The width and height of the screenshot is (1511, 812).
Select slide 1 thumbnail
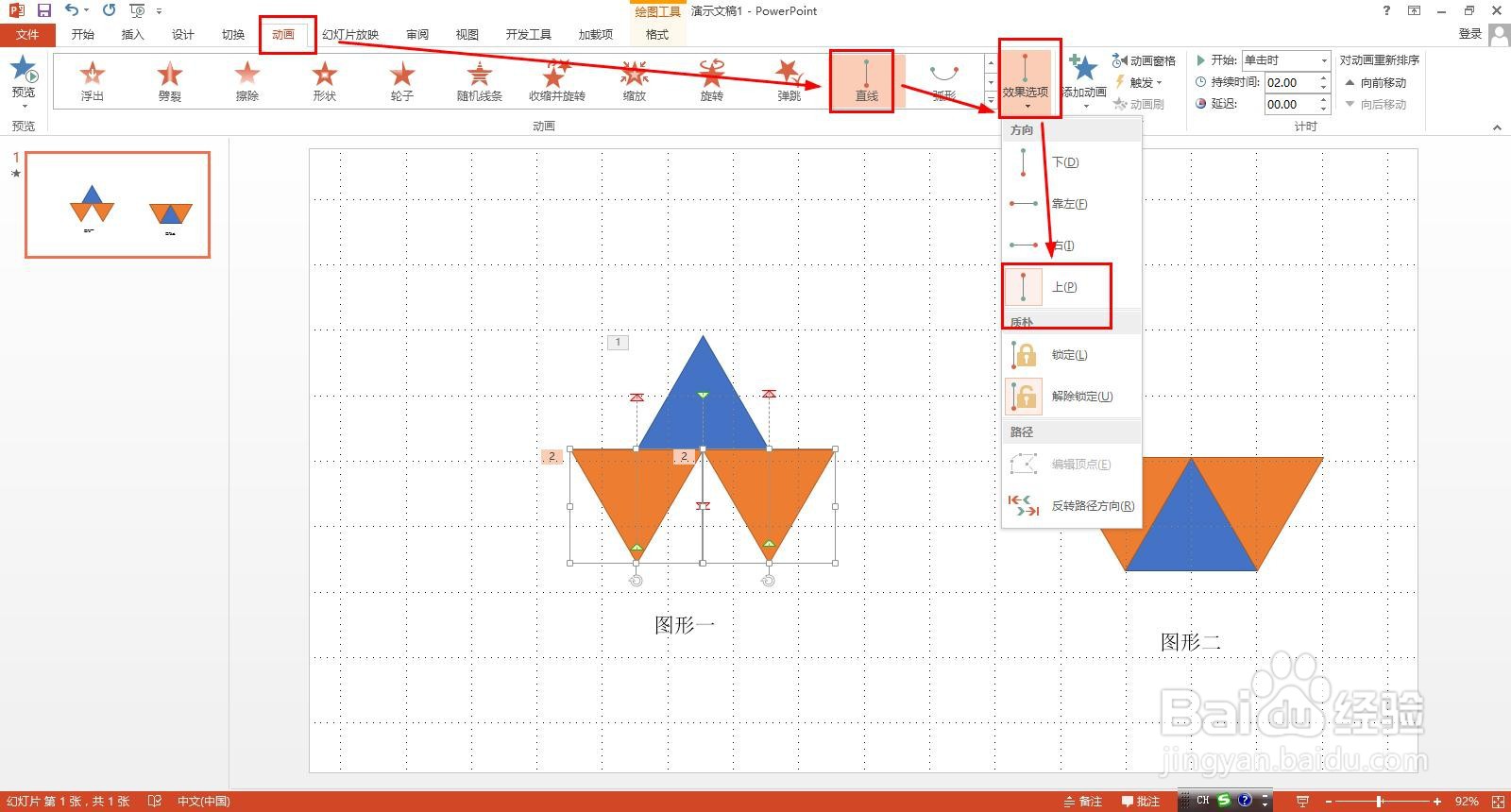click(117, 204)
